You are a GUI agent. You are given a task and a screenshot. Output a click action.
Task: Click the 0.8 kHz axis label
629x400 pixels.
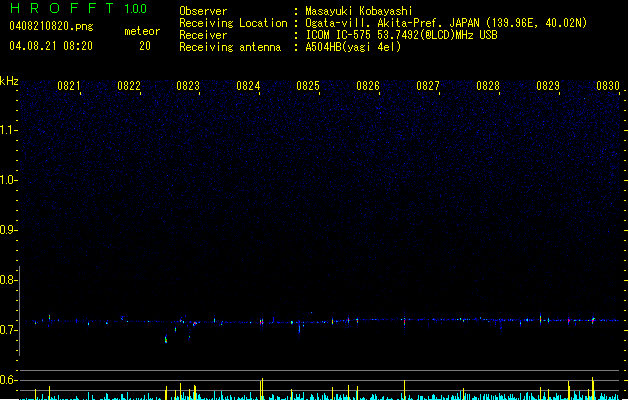pos(8,280)
